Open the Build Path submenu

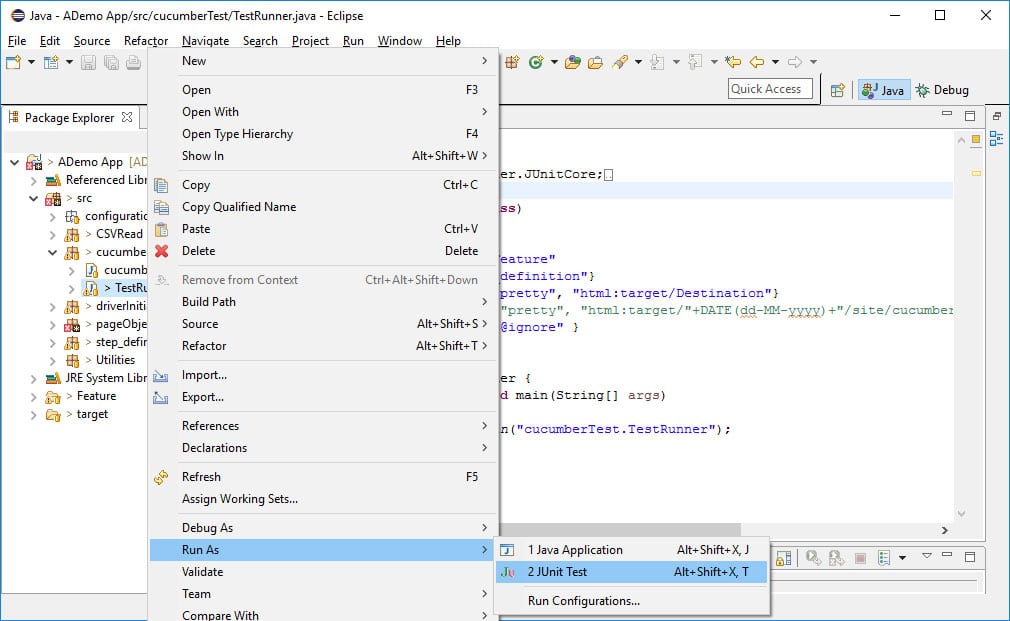pos(324,301)
